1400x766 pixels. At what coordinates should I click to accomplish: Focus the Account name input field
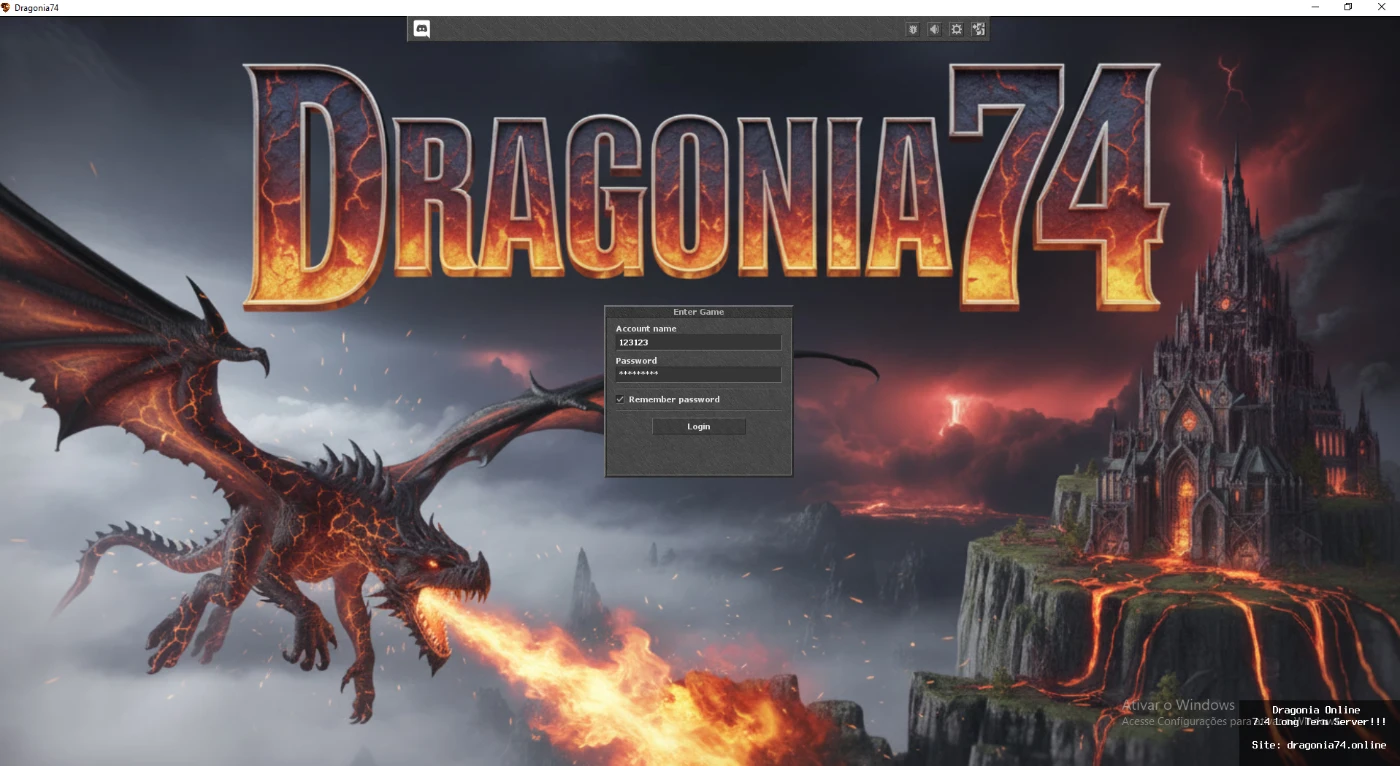pyautogui.click(x=698, y=342)
